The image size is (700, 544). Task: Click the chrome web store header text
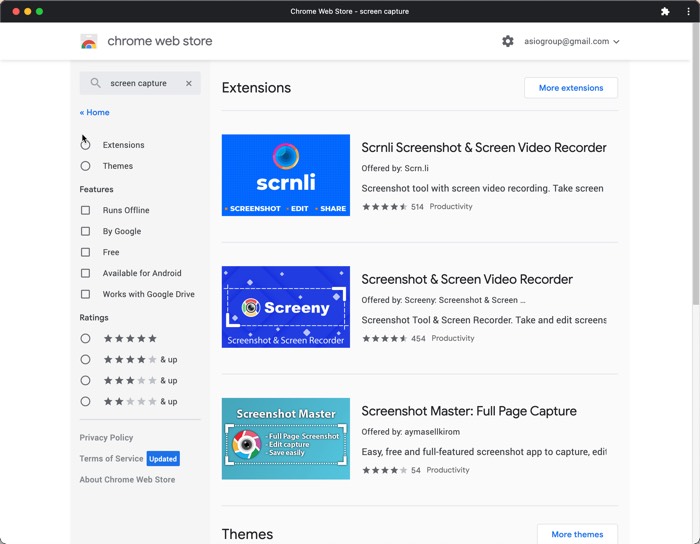(x=160, y=41)
